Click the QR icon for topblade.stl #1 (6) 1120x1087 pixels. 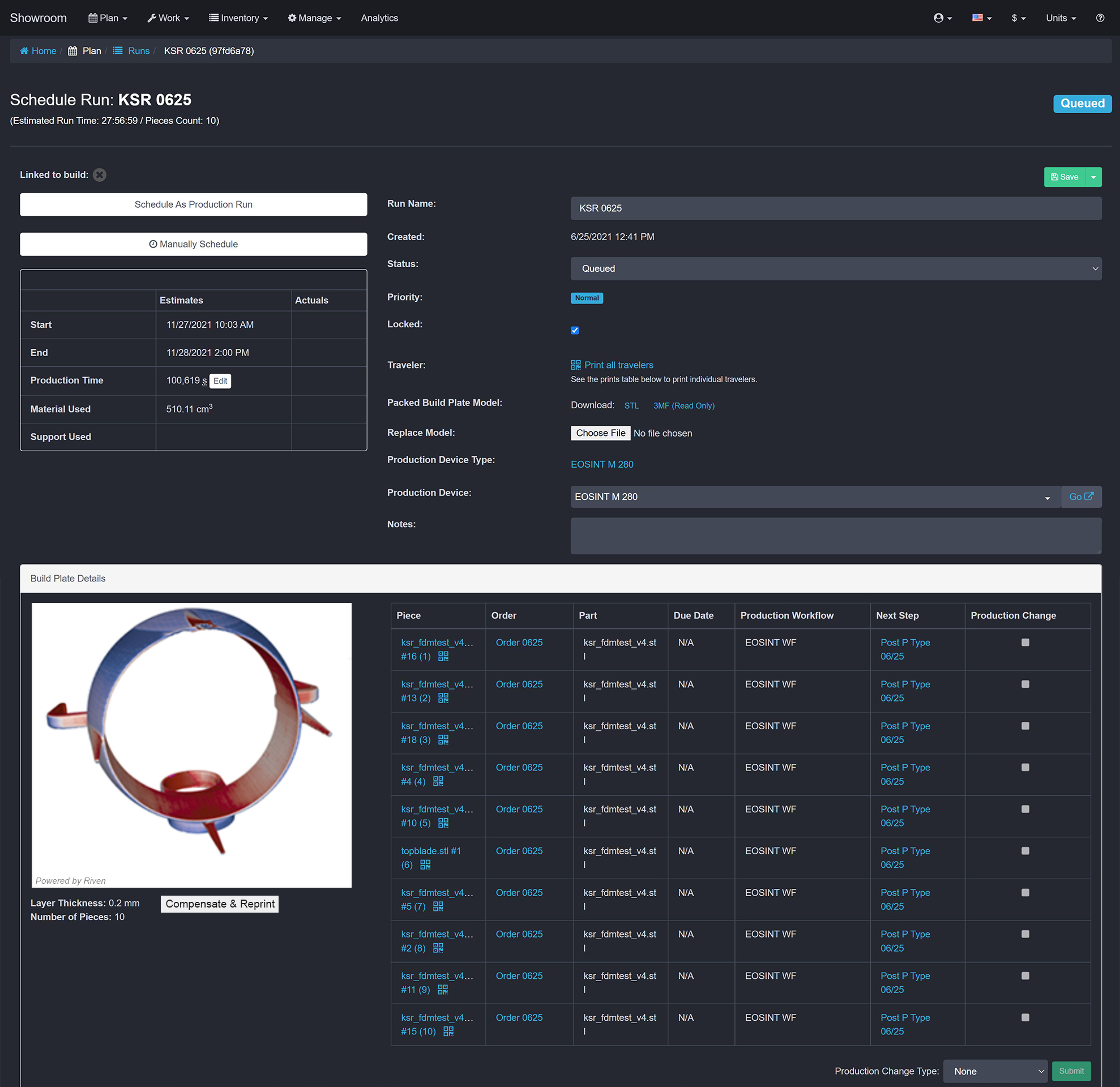425,865
